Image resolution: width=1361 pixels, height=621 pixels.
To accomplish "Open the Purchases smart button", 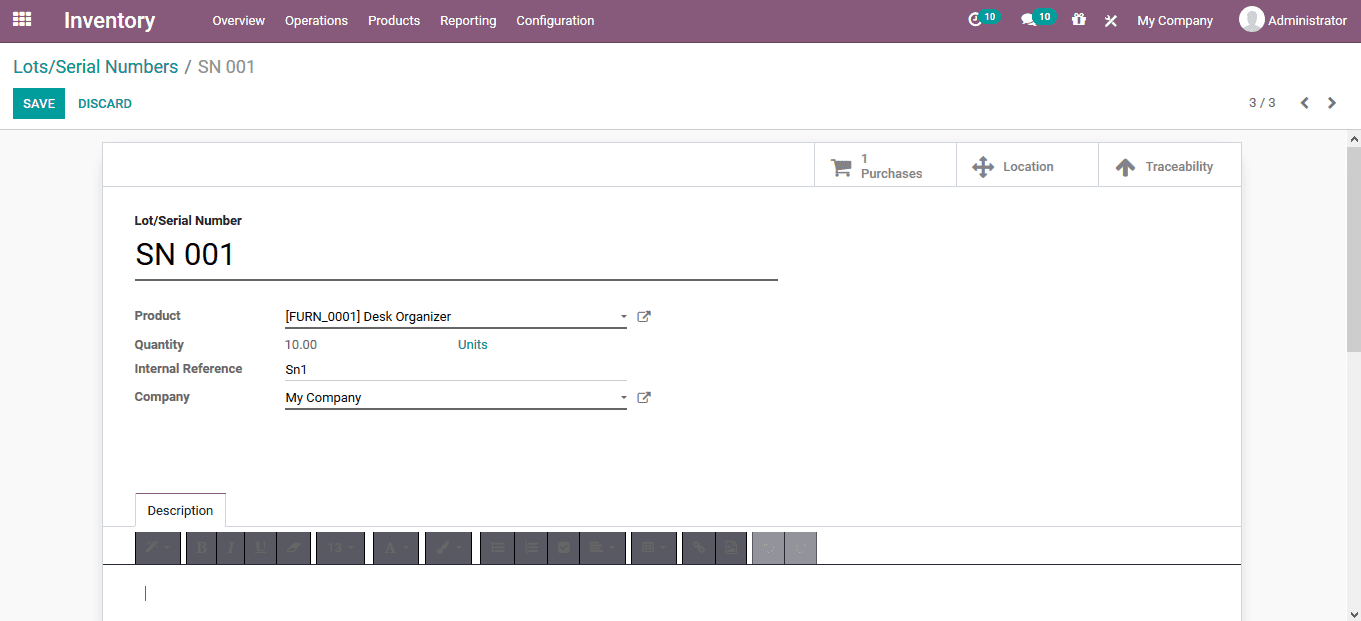I will 884,165.
